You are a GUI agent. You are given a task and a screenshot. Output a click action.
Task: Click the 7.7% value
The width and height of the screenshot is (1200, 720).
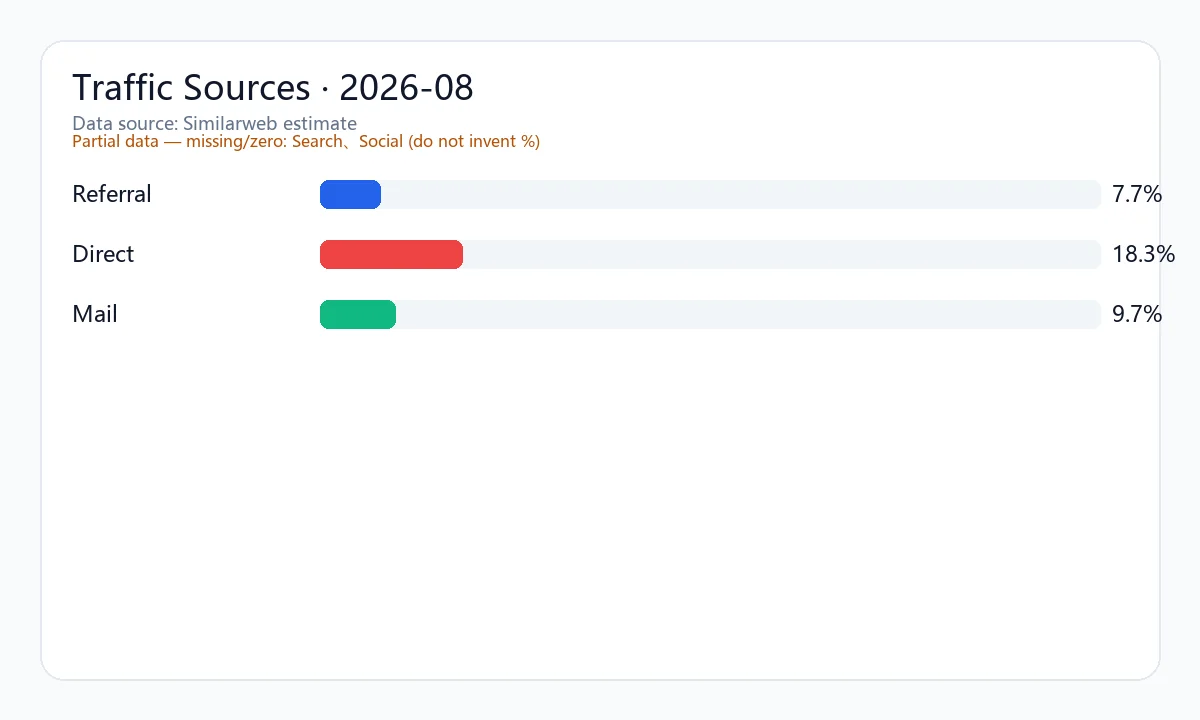pyautogui.click(x=1137, y=194)
